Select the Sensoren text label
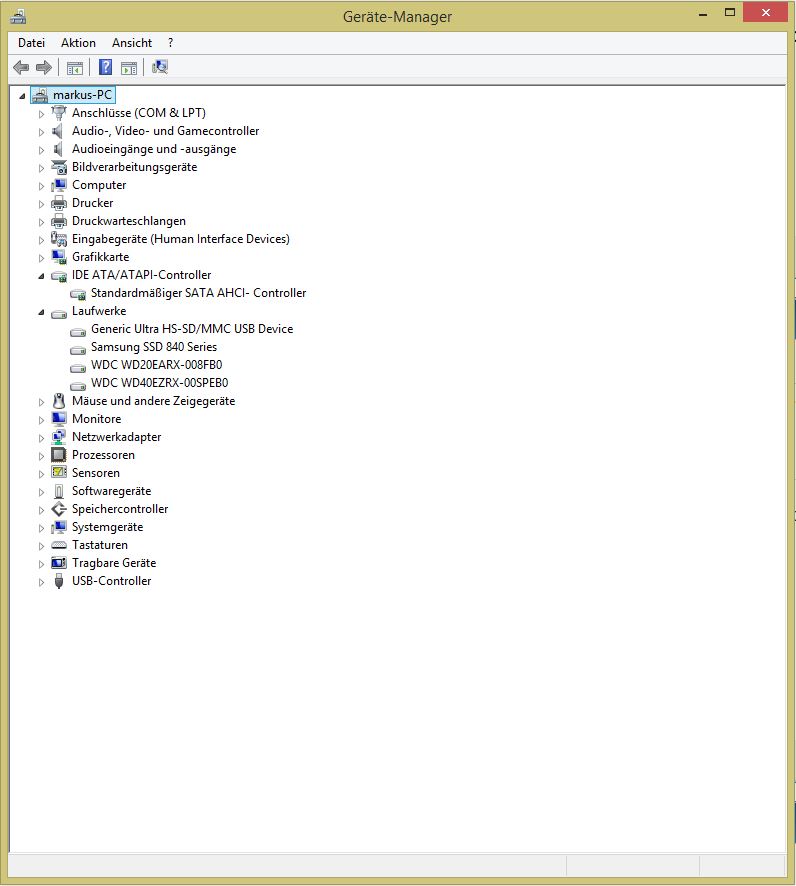The width and height of the screenshot is (796, 886). [x=96, y=473]
